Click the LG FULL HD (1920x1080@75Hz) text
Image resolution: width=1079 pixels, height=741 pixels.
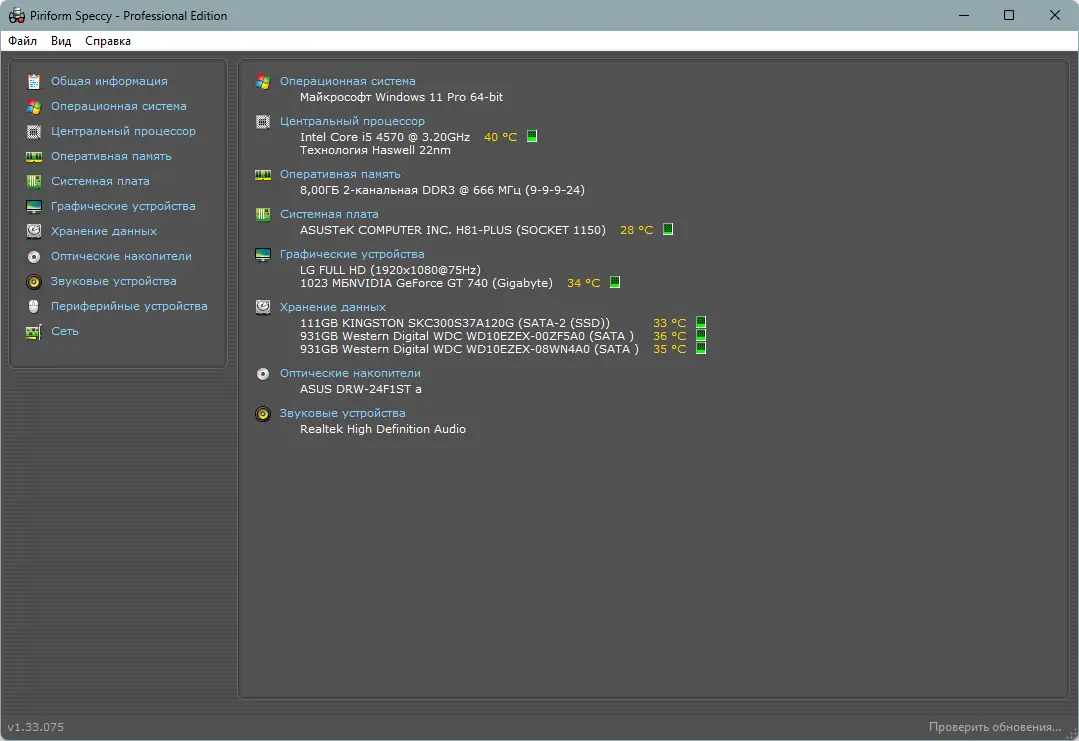(x=390, y=270)
